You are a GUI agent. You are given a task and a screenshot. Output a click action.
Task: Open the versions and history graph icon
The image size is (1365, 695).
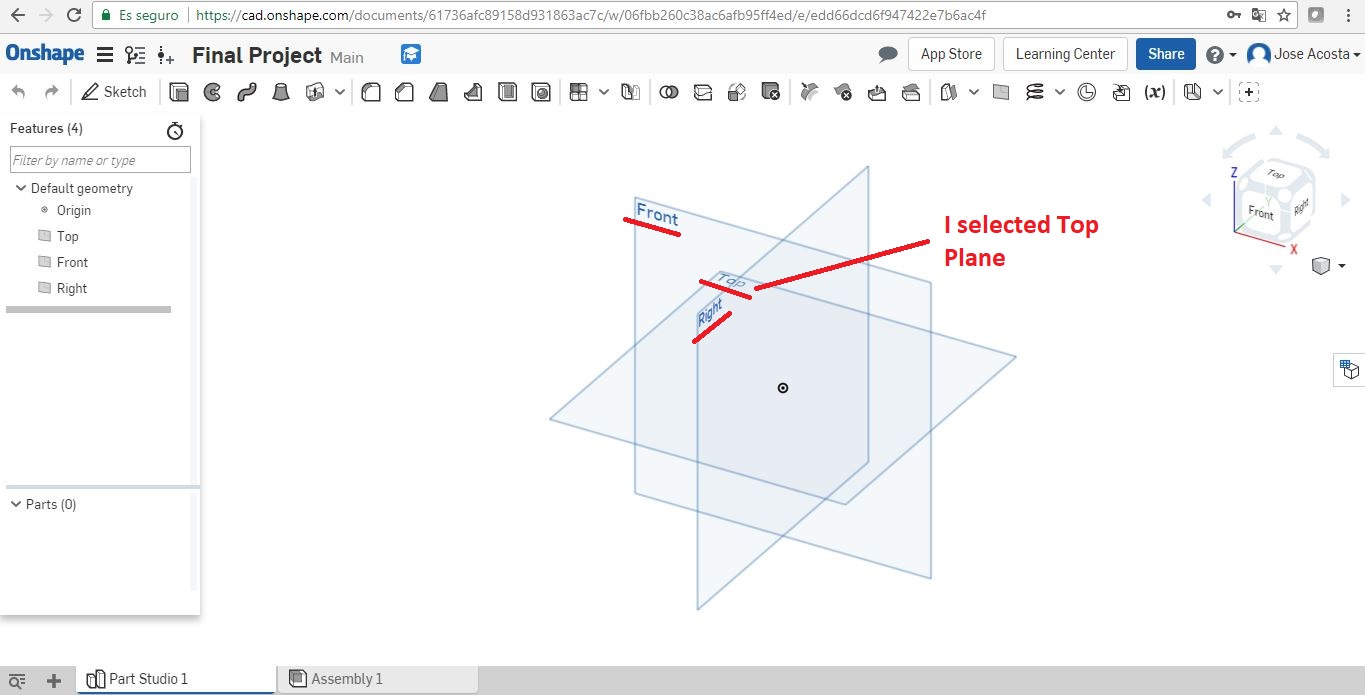[135, 54]
